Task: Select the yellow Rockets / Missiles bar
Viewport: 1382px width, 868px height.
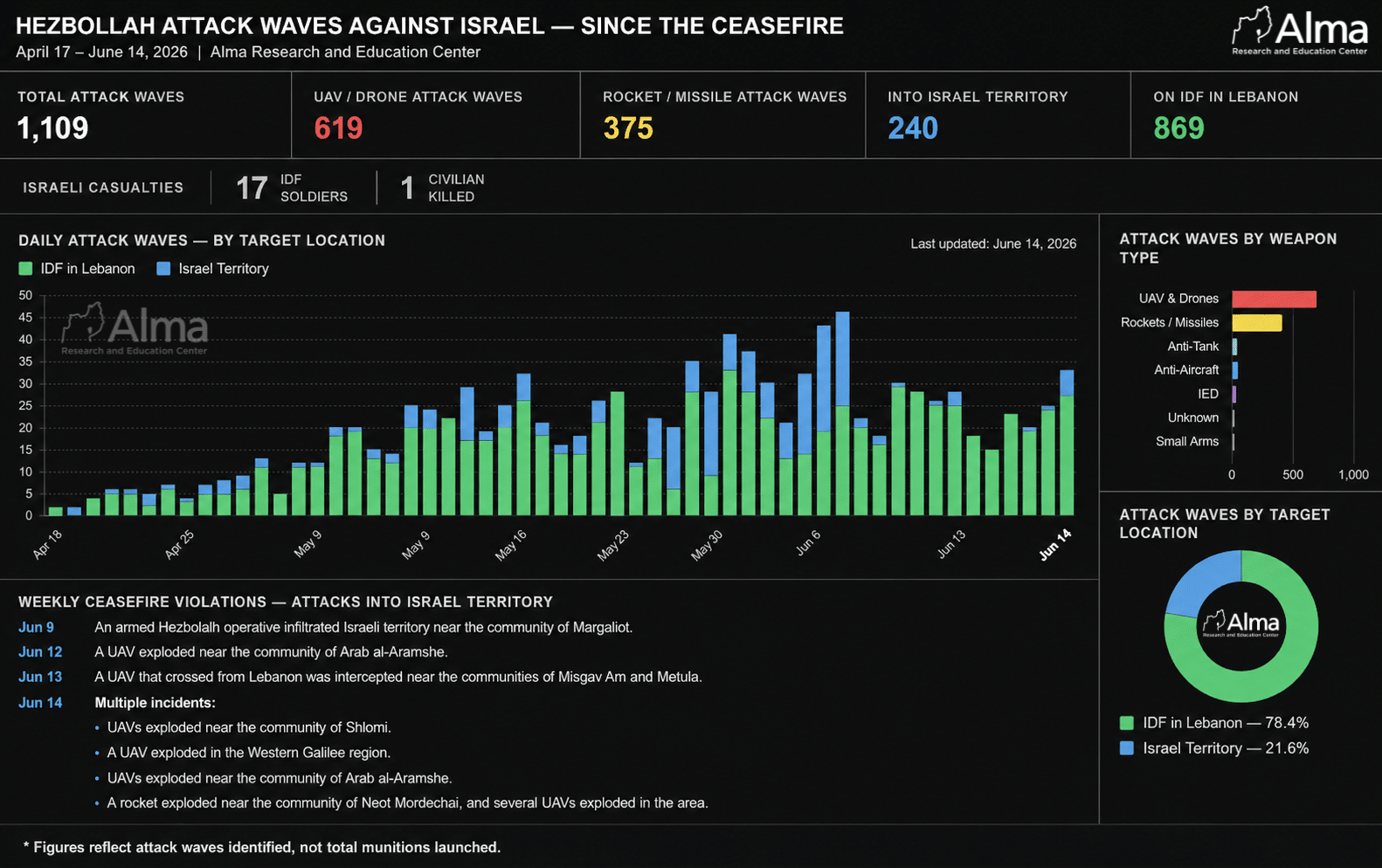Action: coord(1257,322)
